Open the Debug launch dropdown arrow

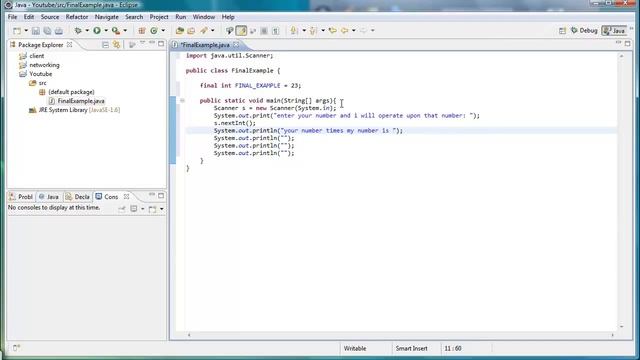pyautogui.click(x=87, y=31)
